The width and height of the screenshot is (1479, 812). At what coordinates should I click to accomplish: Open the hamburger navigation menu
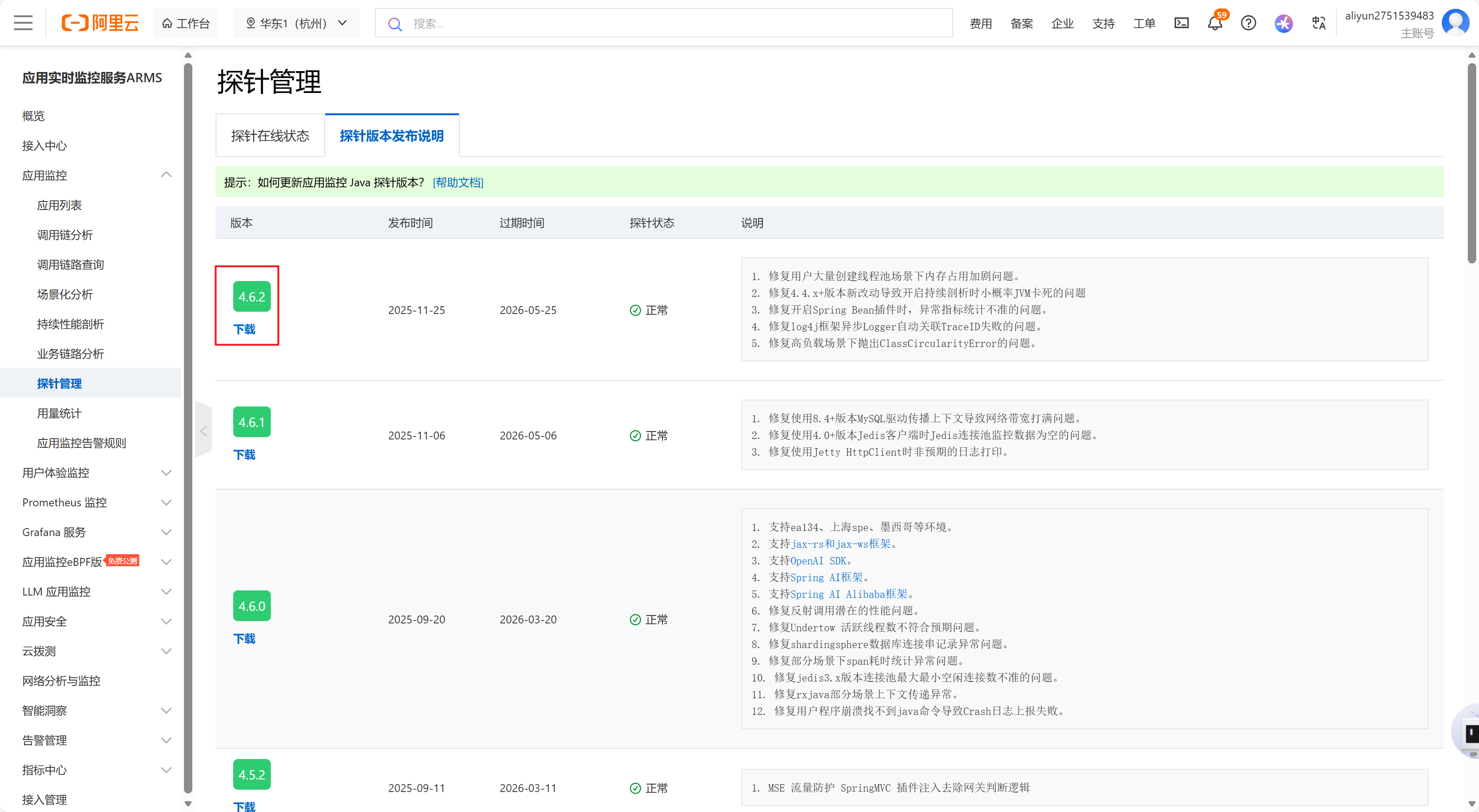(x=23, y=23)
